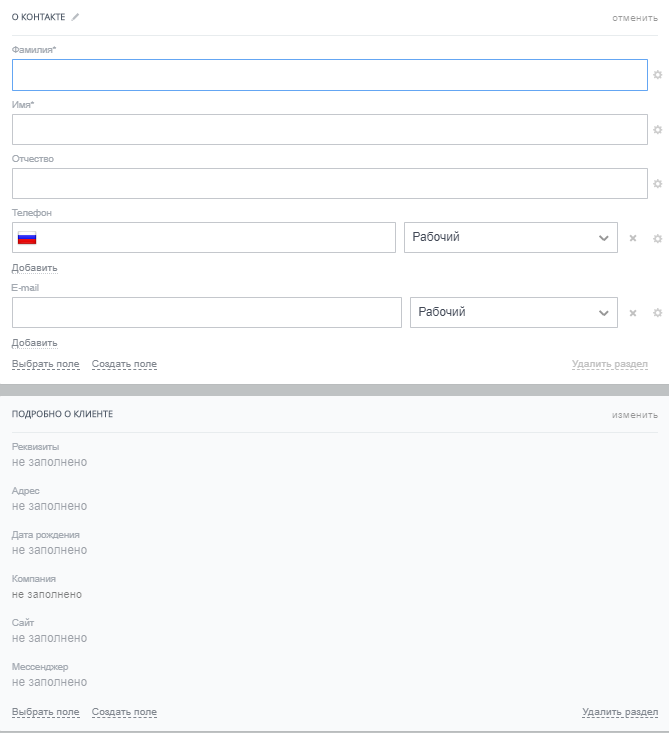Click the E-mail address input field
The image size is (669, 733).
tap(206, 312)
